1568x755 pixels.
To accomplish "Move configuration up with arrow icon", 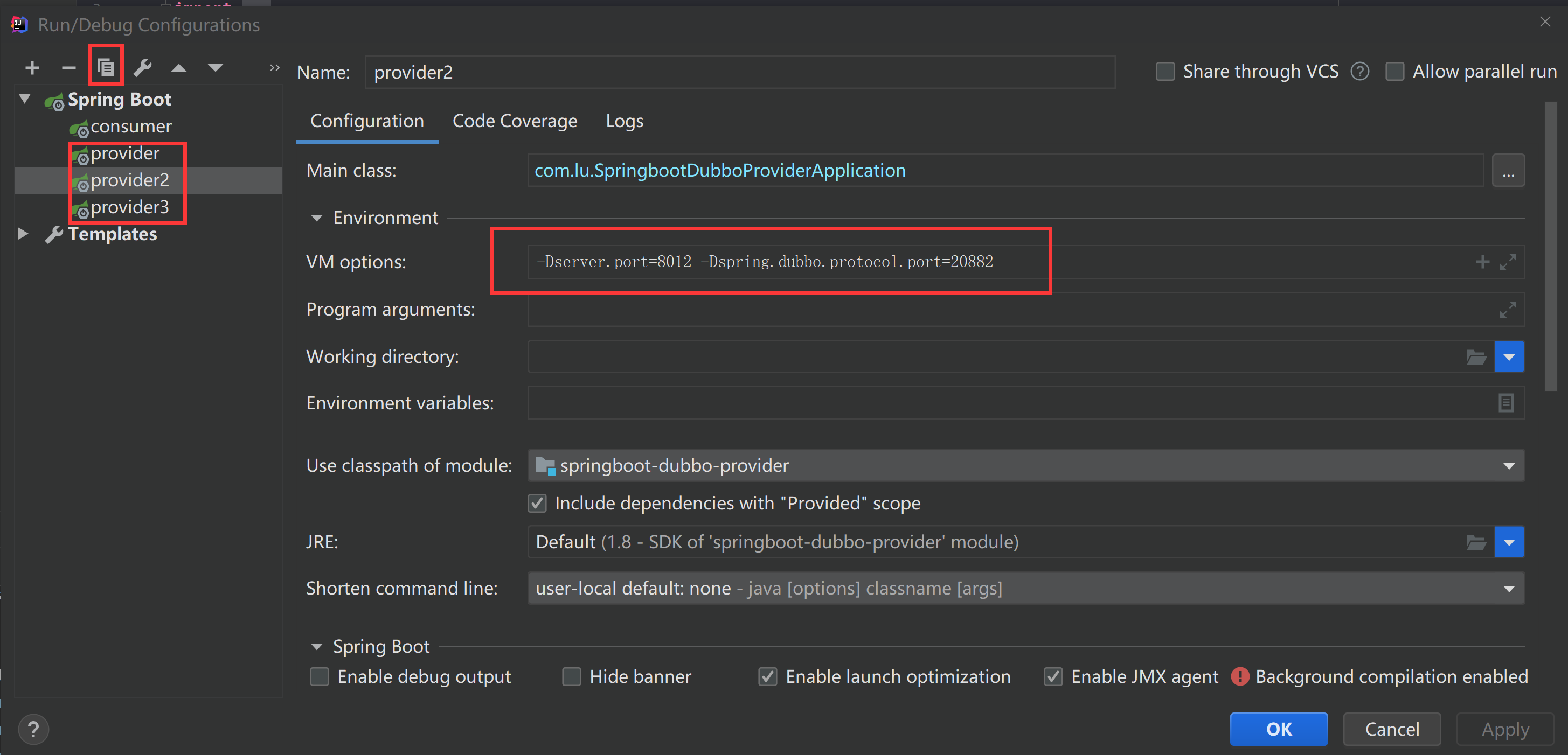I will [x=178, y=67].
